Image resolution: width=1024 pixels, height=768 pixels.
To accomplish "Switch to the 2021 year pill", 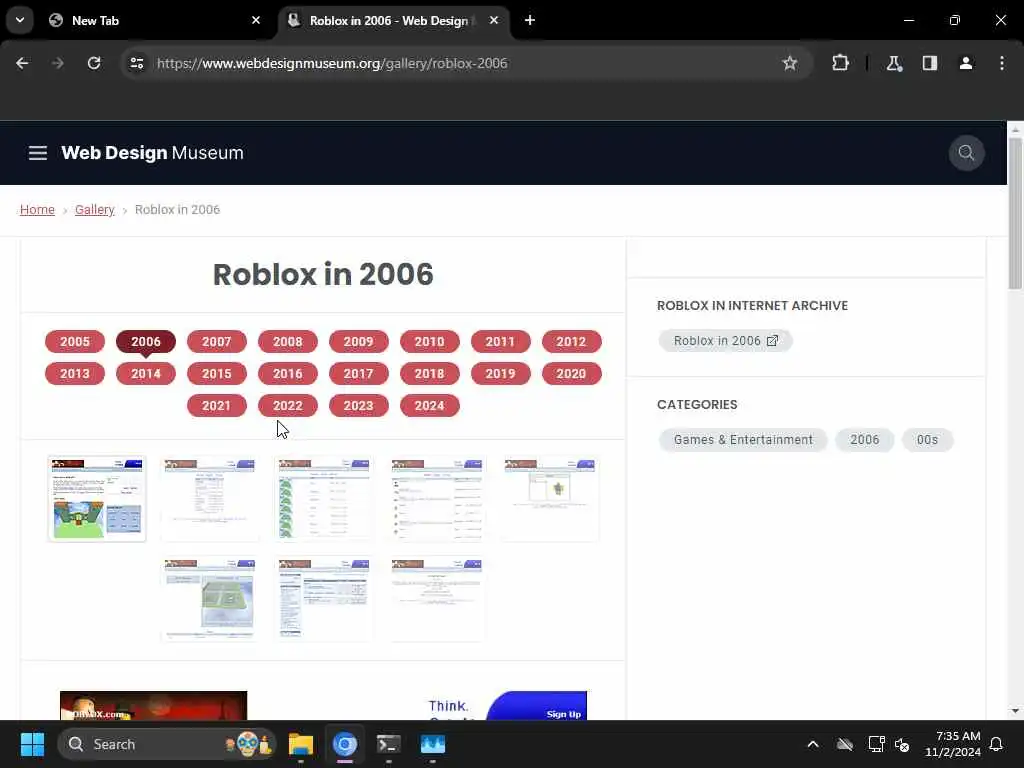I will click(x=217, y=406).
